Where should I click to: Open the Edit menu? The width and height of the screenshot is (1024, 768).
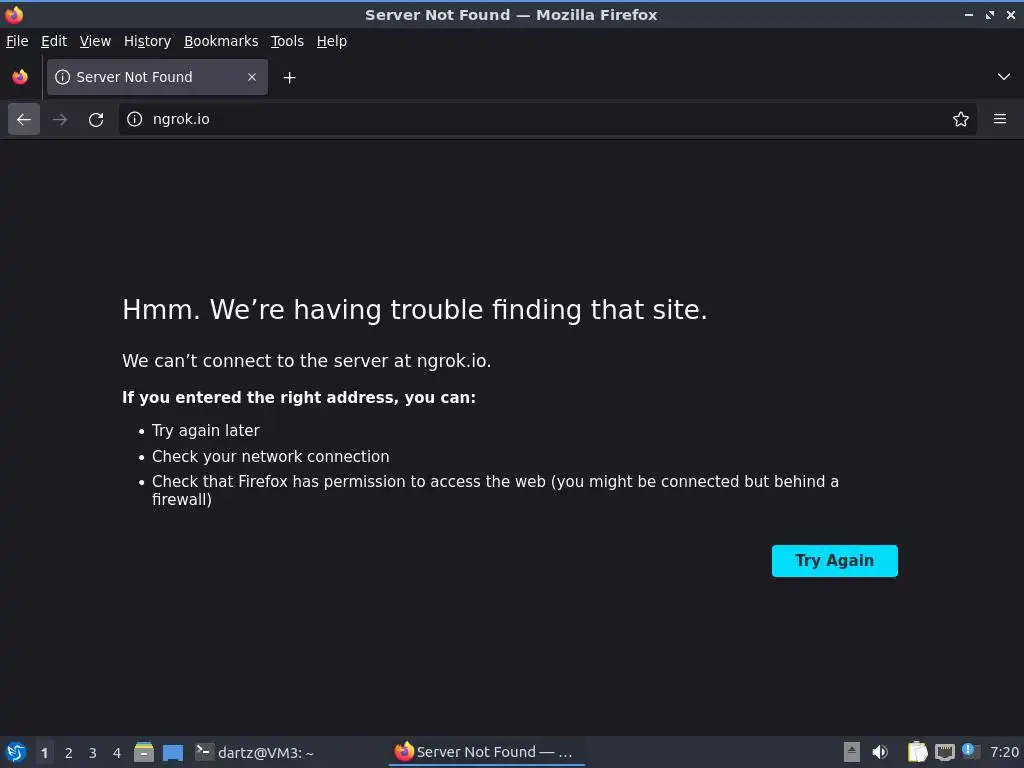coord(54,41)
